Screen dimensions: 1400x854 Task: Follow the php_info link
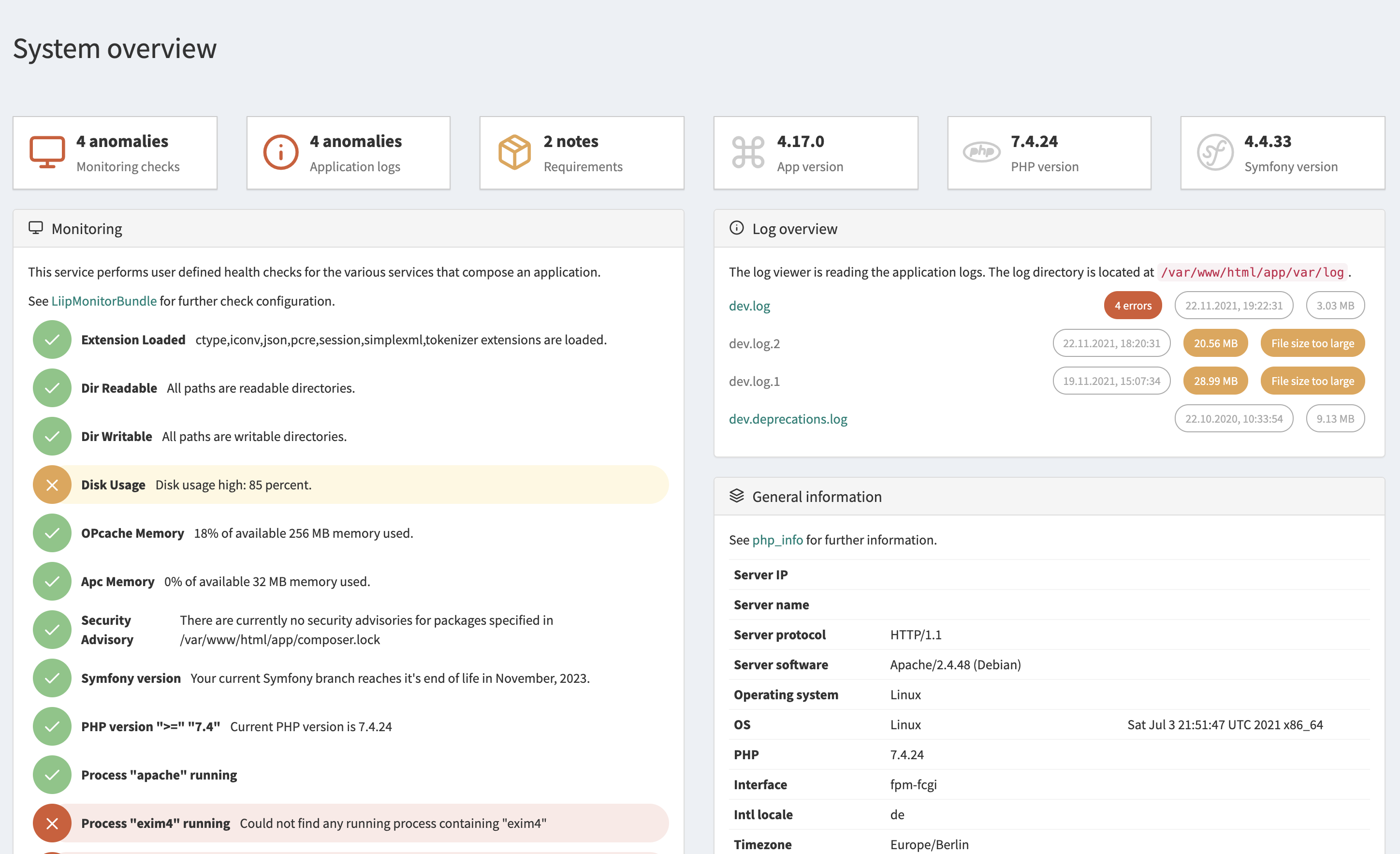[777, 540]
